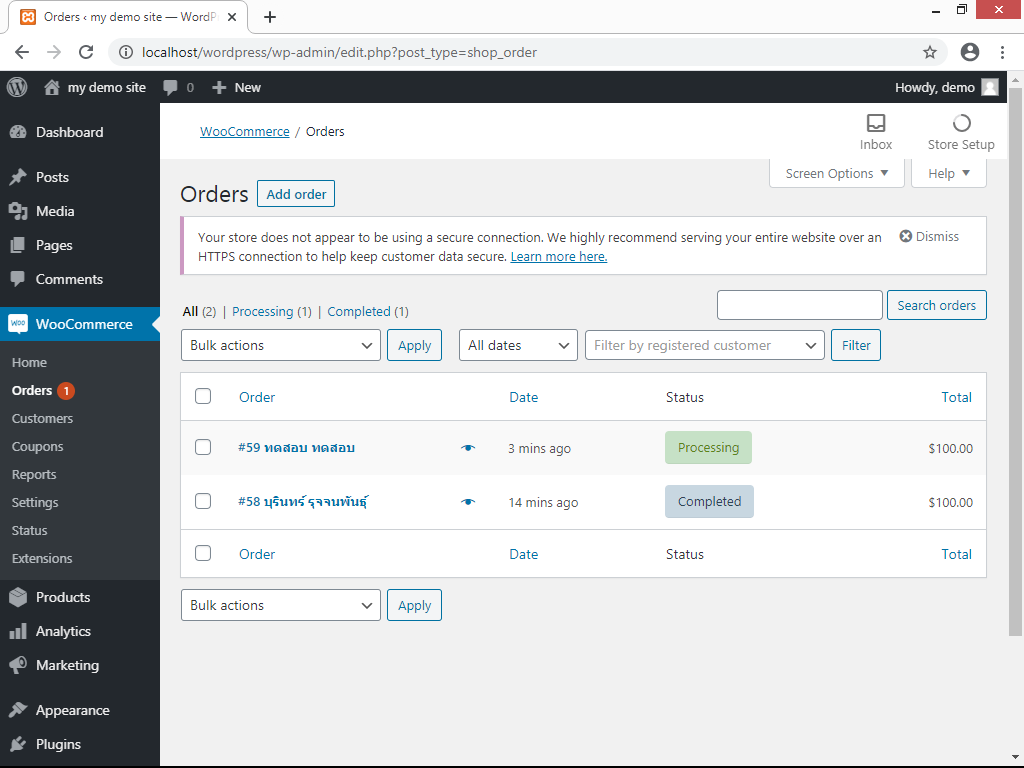Click the Add order button

296,194
